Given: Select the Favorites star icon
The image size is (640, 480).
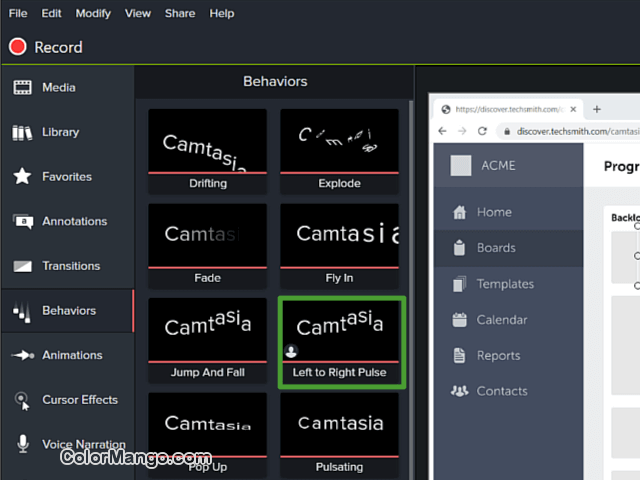Looking at the screenshot, I should coord(22,177).
